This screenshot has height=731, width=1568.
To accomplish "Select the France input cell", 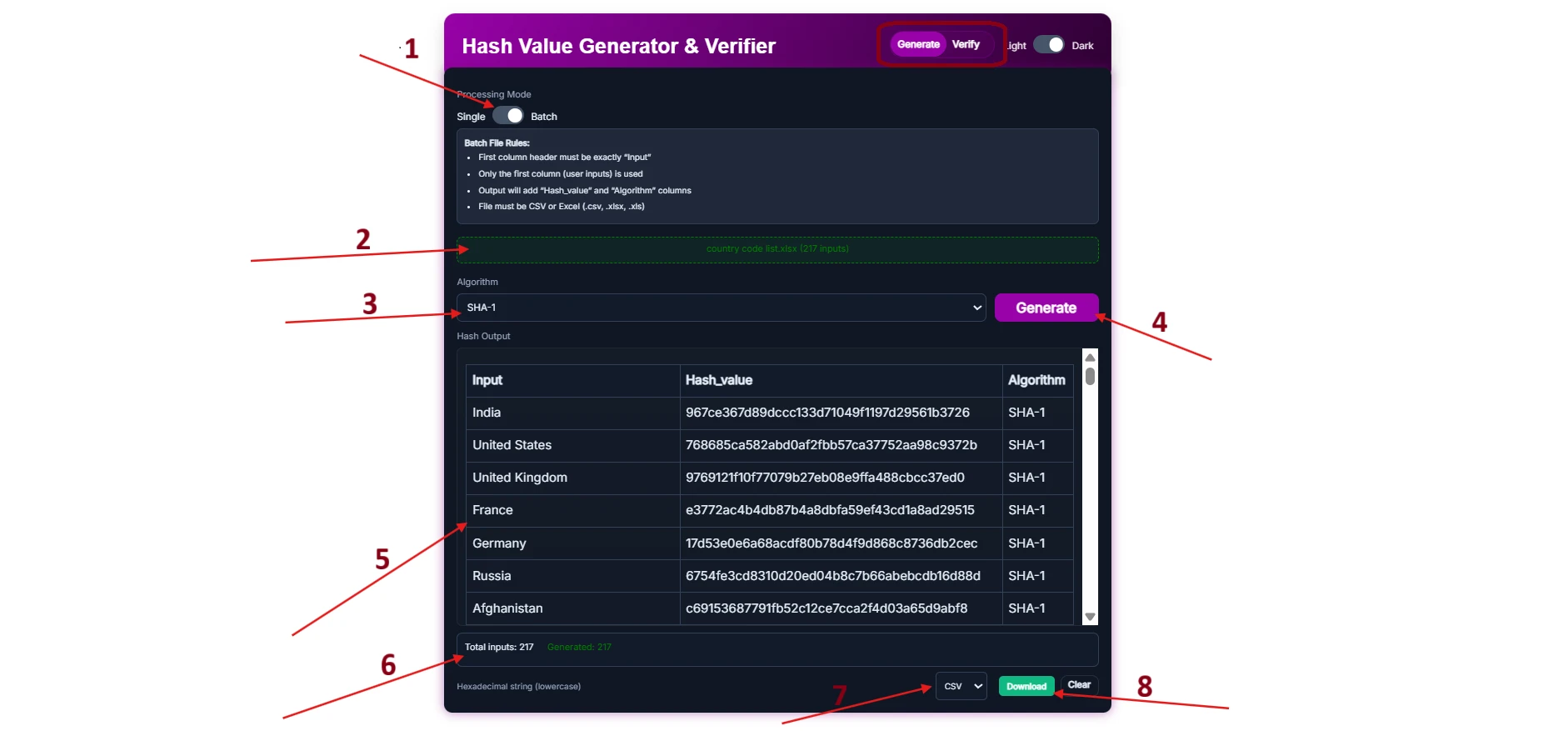I will (x=572, y=510).
